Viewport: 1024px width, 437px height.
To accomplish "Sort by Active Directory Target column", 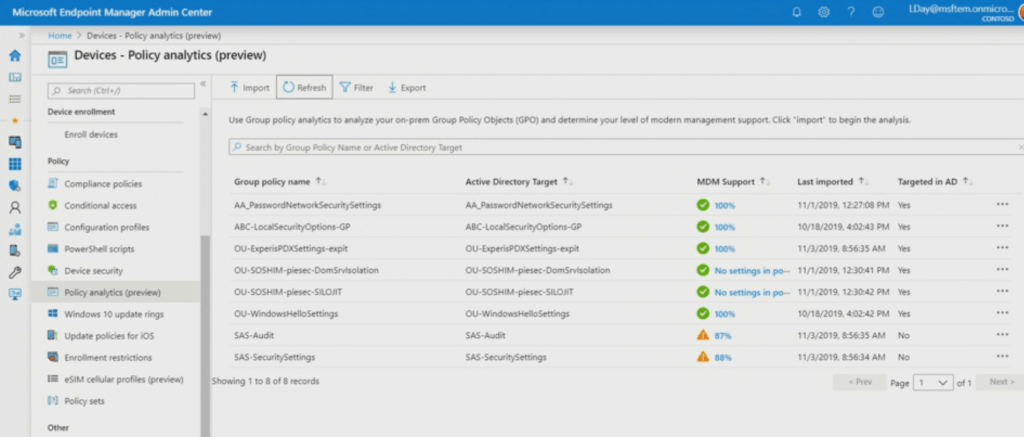I will tap(519, 182).
